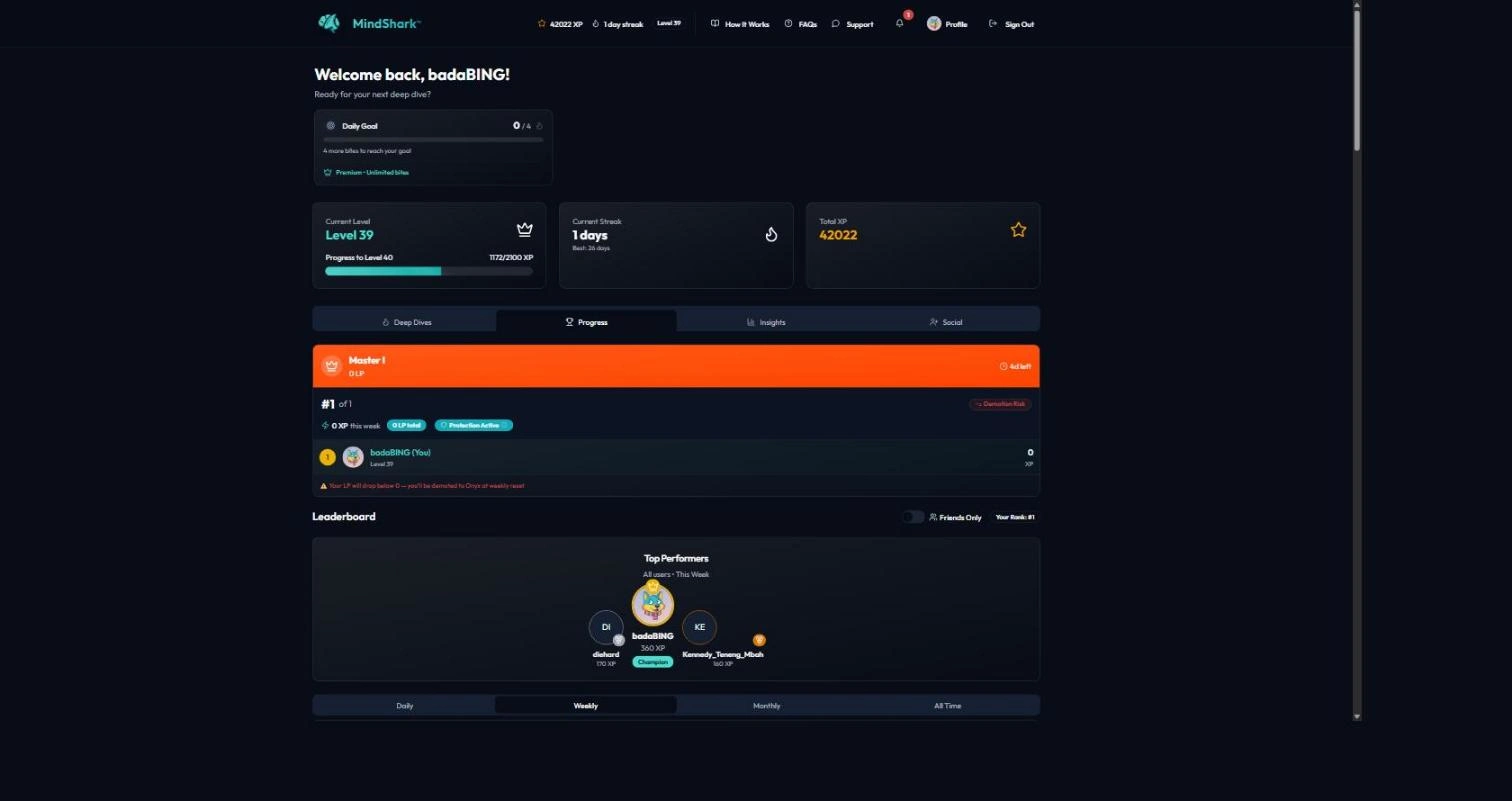This screenshot has height=801, width=1512.
Task: Toggle the Friends Only switch
Action: (912, 517)
